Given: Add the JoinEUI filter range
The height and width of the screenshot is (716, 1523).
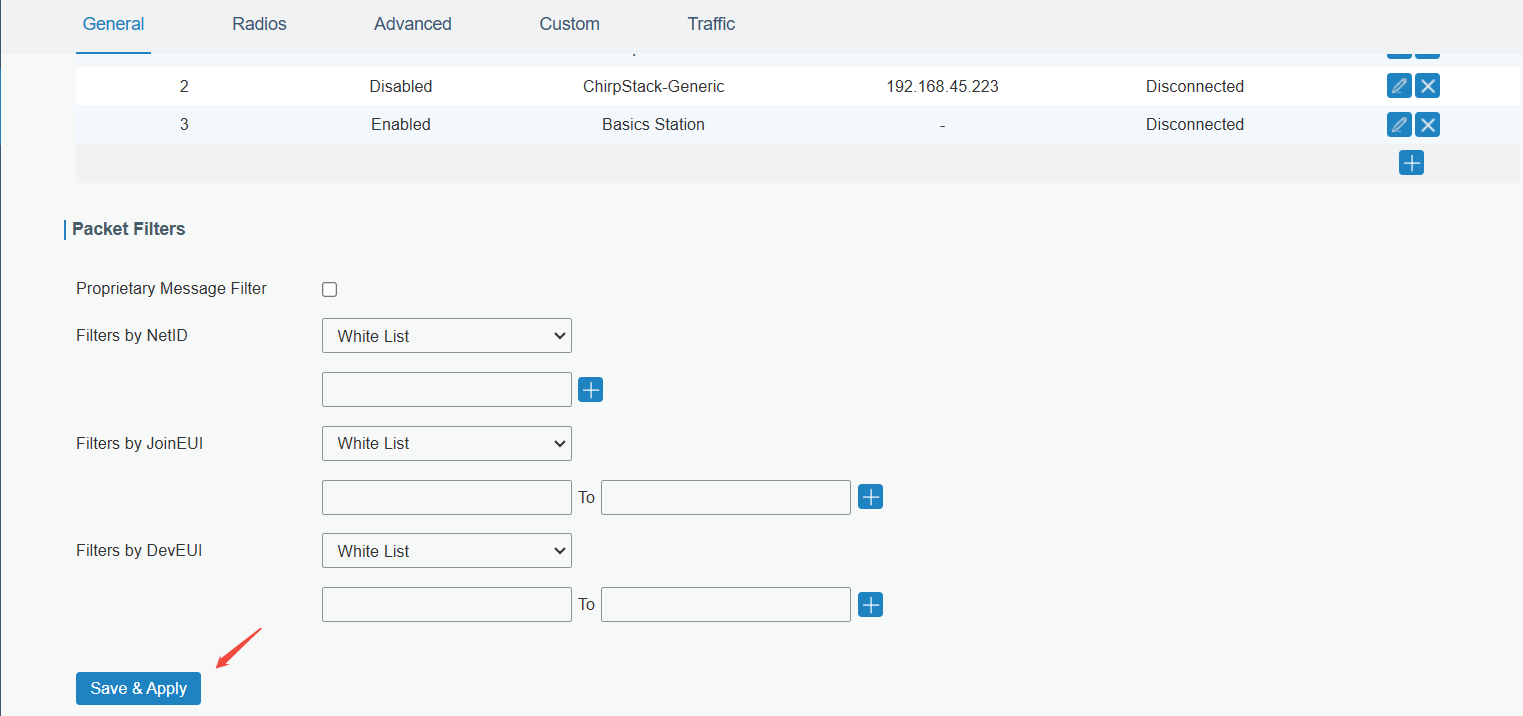Looking at the screenshot, I should pyautogui.click(x=871, y=497).
